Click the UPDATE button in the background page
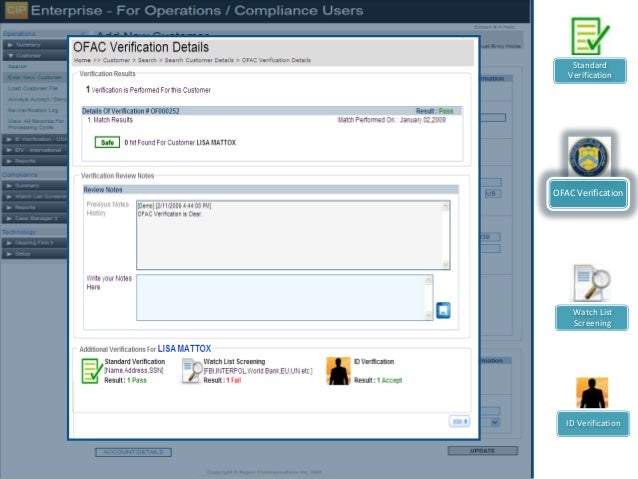The height and width of the screenshot is (479, 638). [x=483, y=451]
